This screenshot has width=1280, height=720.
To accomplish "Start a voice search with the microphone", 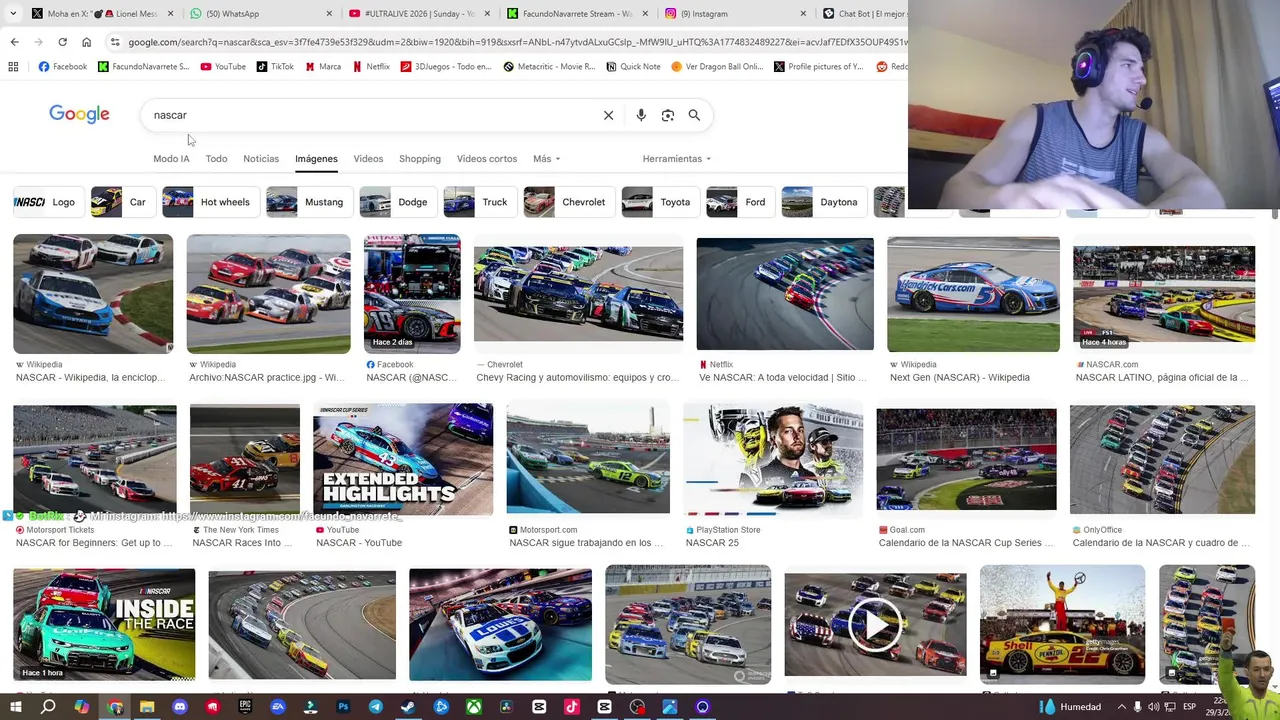I will (x=641, y=115).
